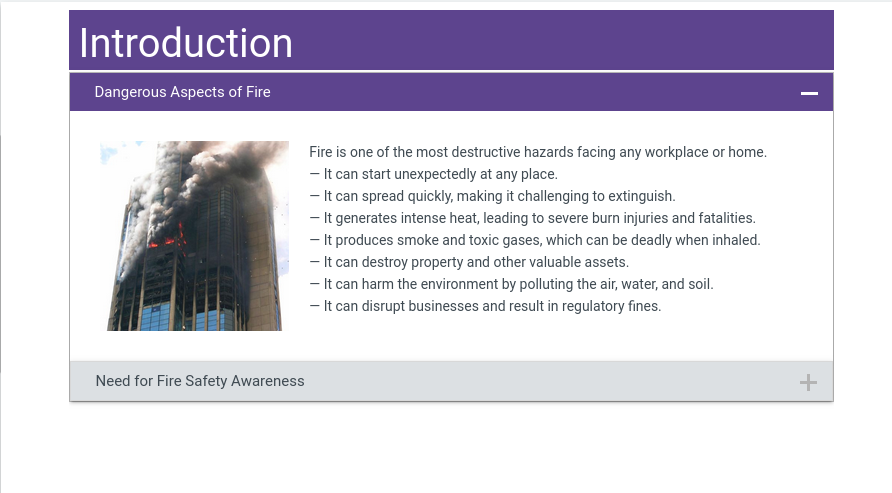Collapse section using the minus icon
Image resolution: width=892 pixels, height=493 pixels.
click(x=809, y=93)
